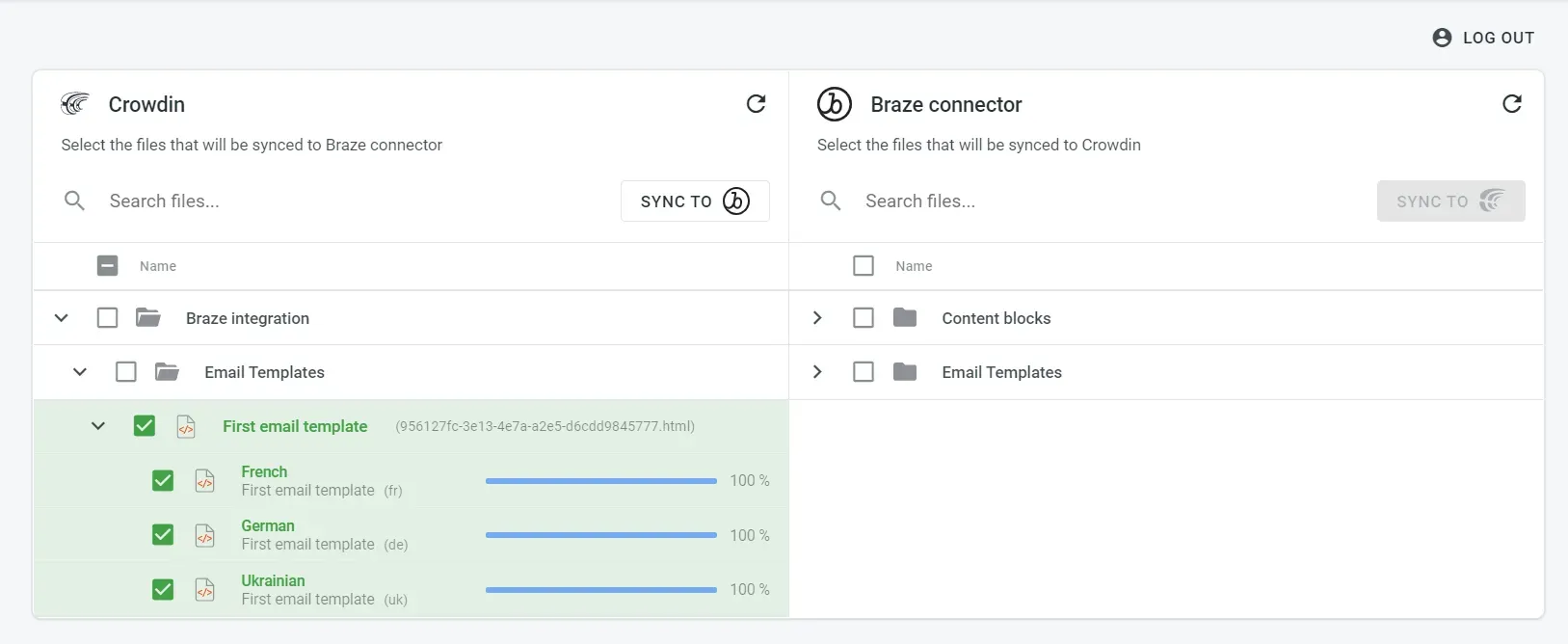Uncheck the German translation checkbox
The image size is (1568, 644).
point(163,534)
